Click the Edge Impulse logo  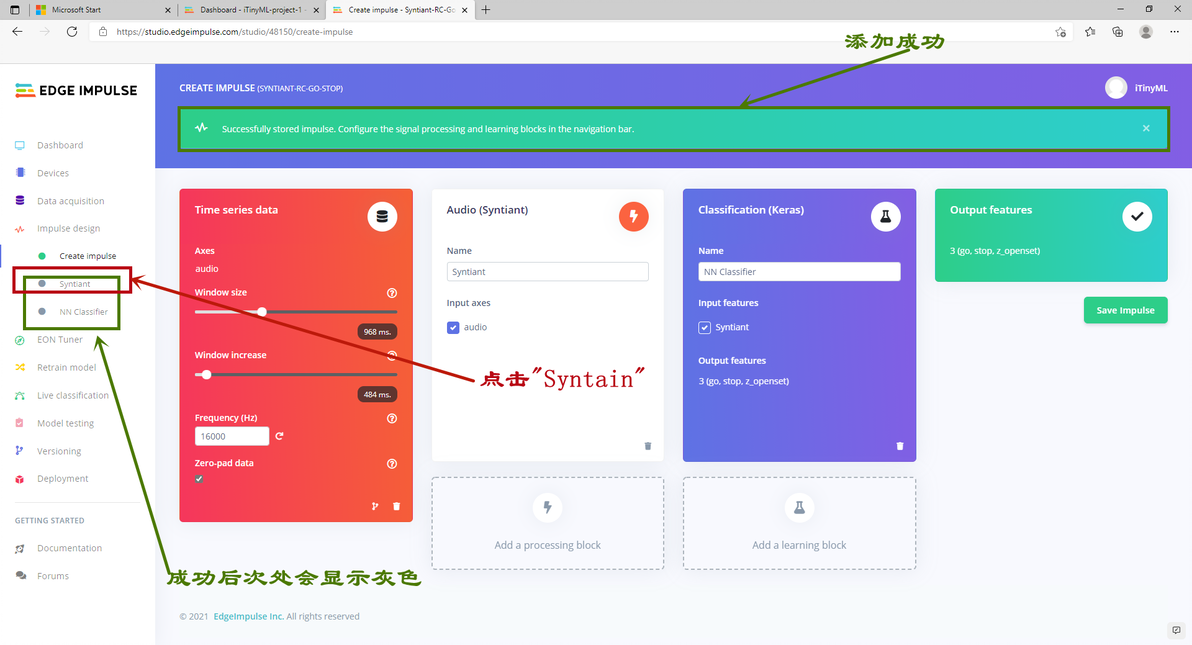click(x=76, y=91)
